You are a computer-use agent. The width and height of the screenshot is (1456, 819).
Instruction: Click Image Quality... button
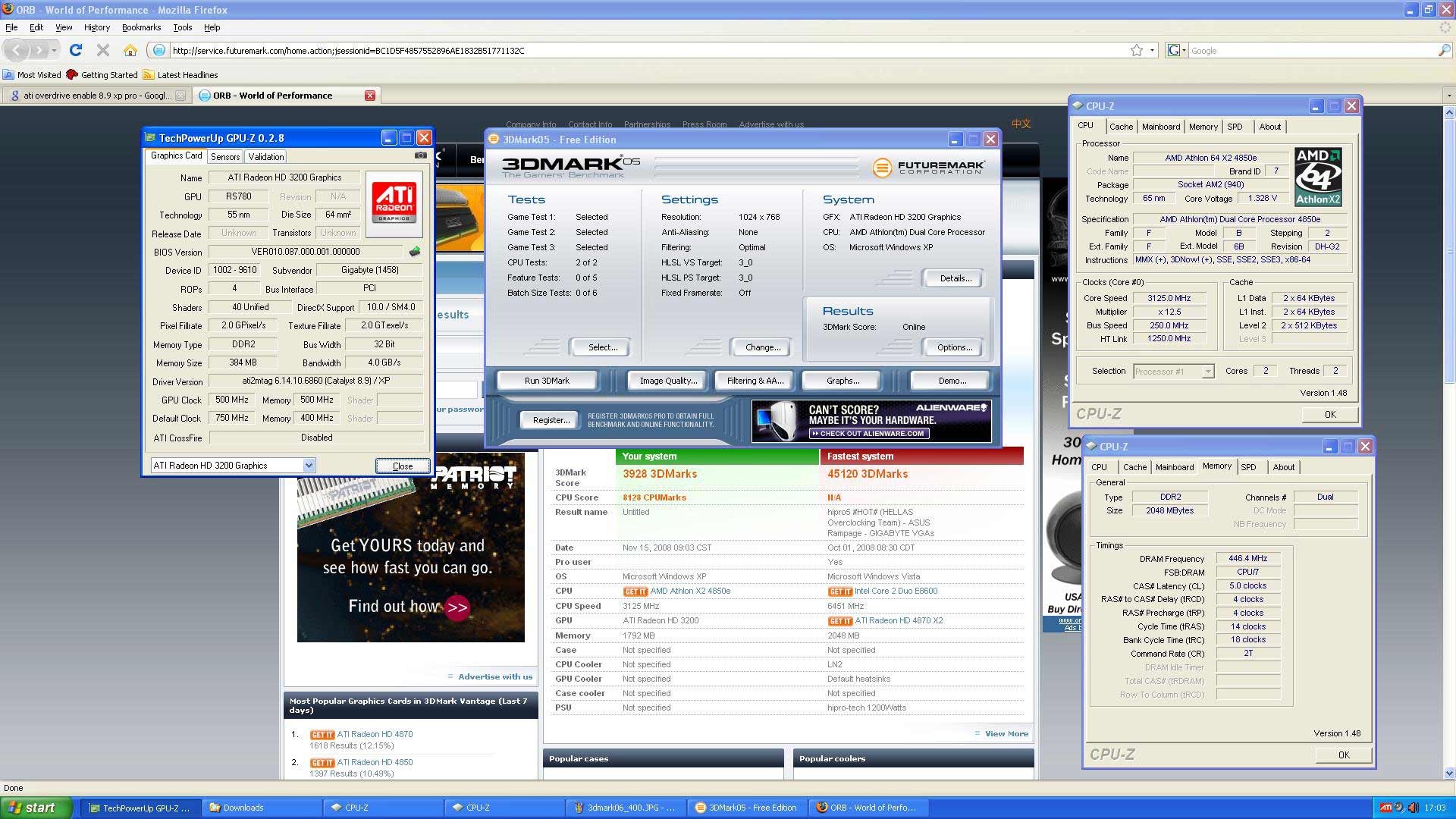tap(668, 381)
